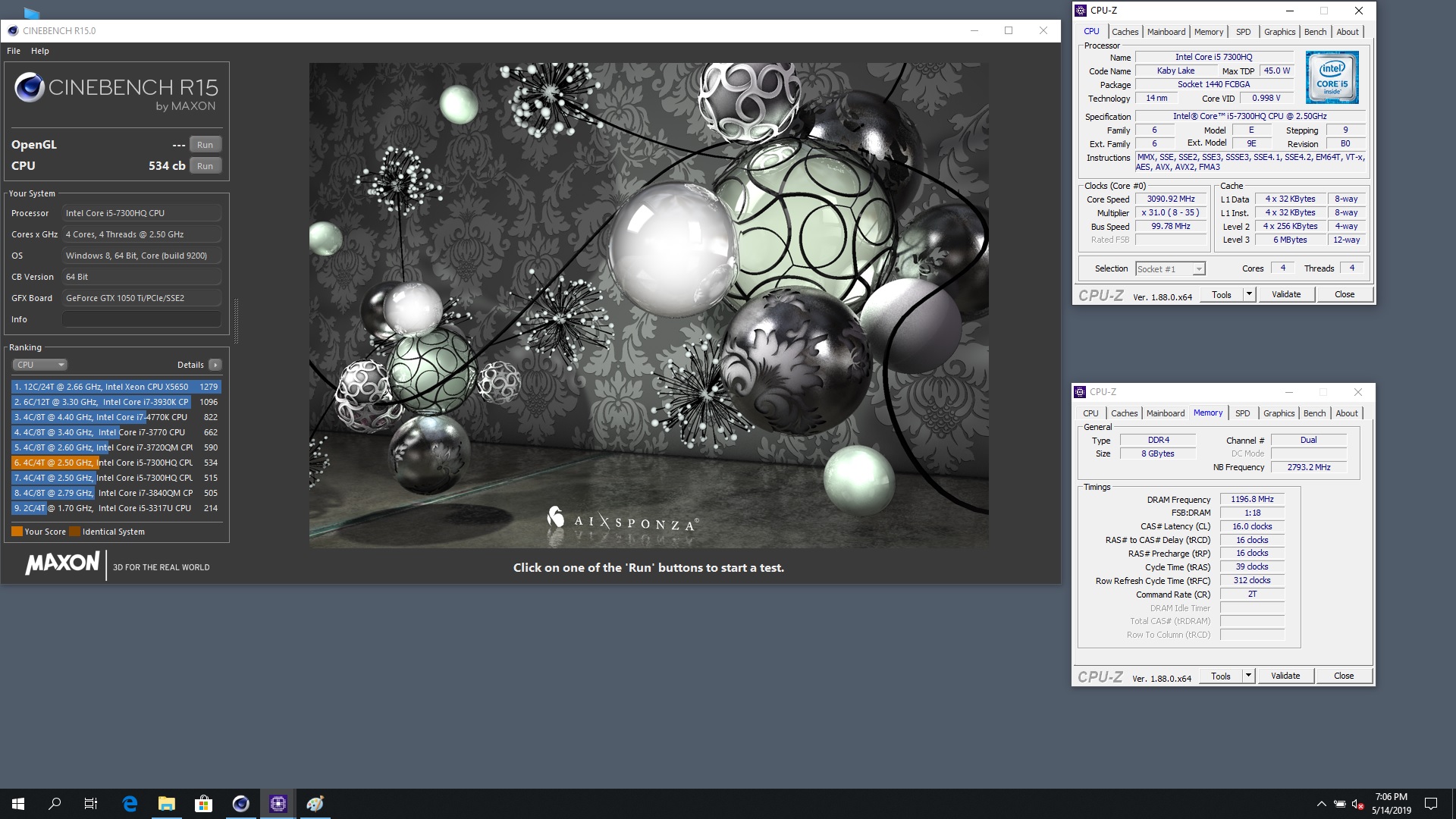The image size is (1456, 819).
Task: Click the battery tray icon
Action: (x=1340, y=804)
